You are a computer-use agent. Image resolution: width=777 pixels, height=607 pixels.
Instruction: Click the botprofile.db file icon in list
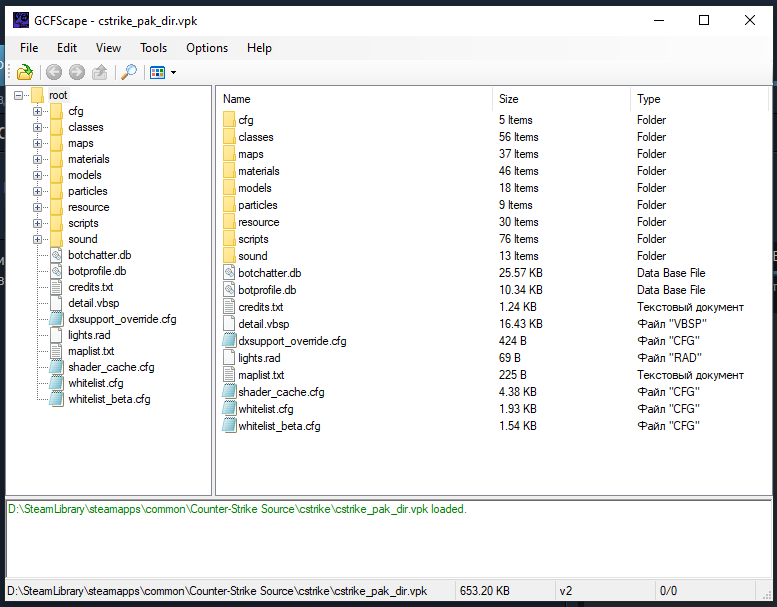coord(229,290)
